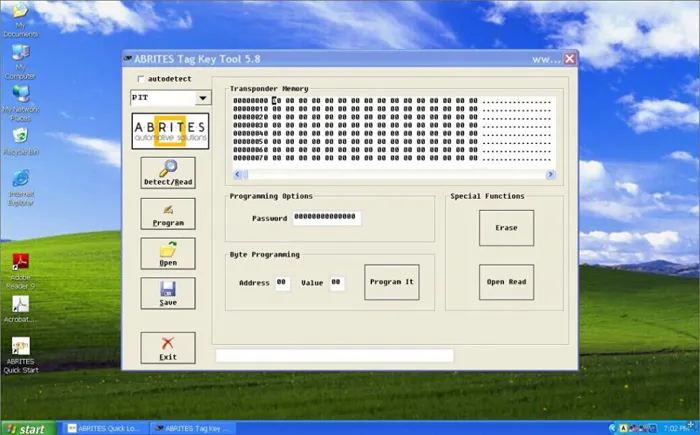Select Internet Explorer desktop icon

click(20, 188)
